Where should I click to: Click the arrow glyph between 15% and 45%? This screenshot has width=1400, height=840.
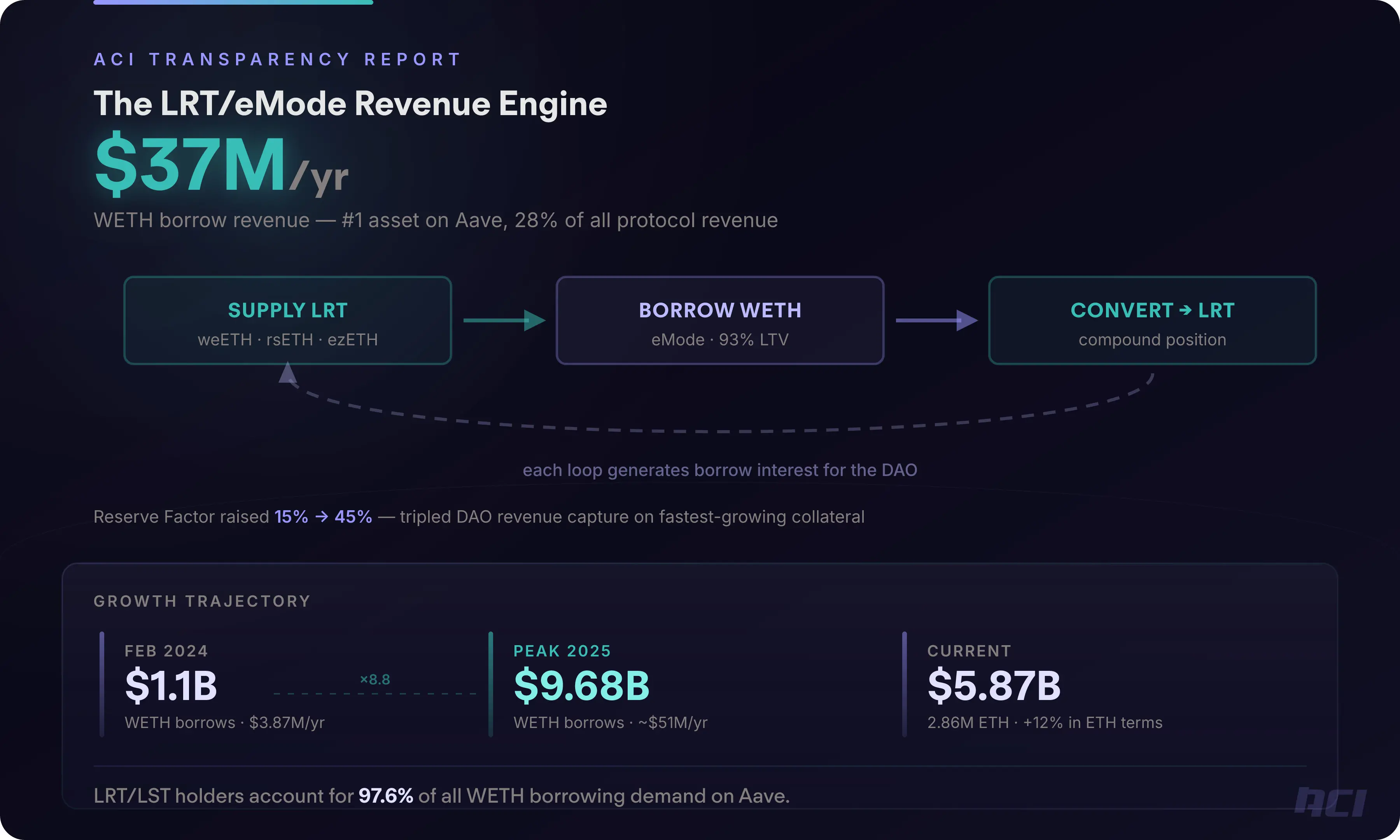[x=322, y=516]
